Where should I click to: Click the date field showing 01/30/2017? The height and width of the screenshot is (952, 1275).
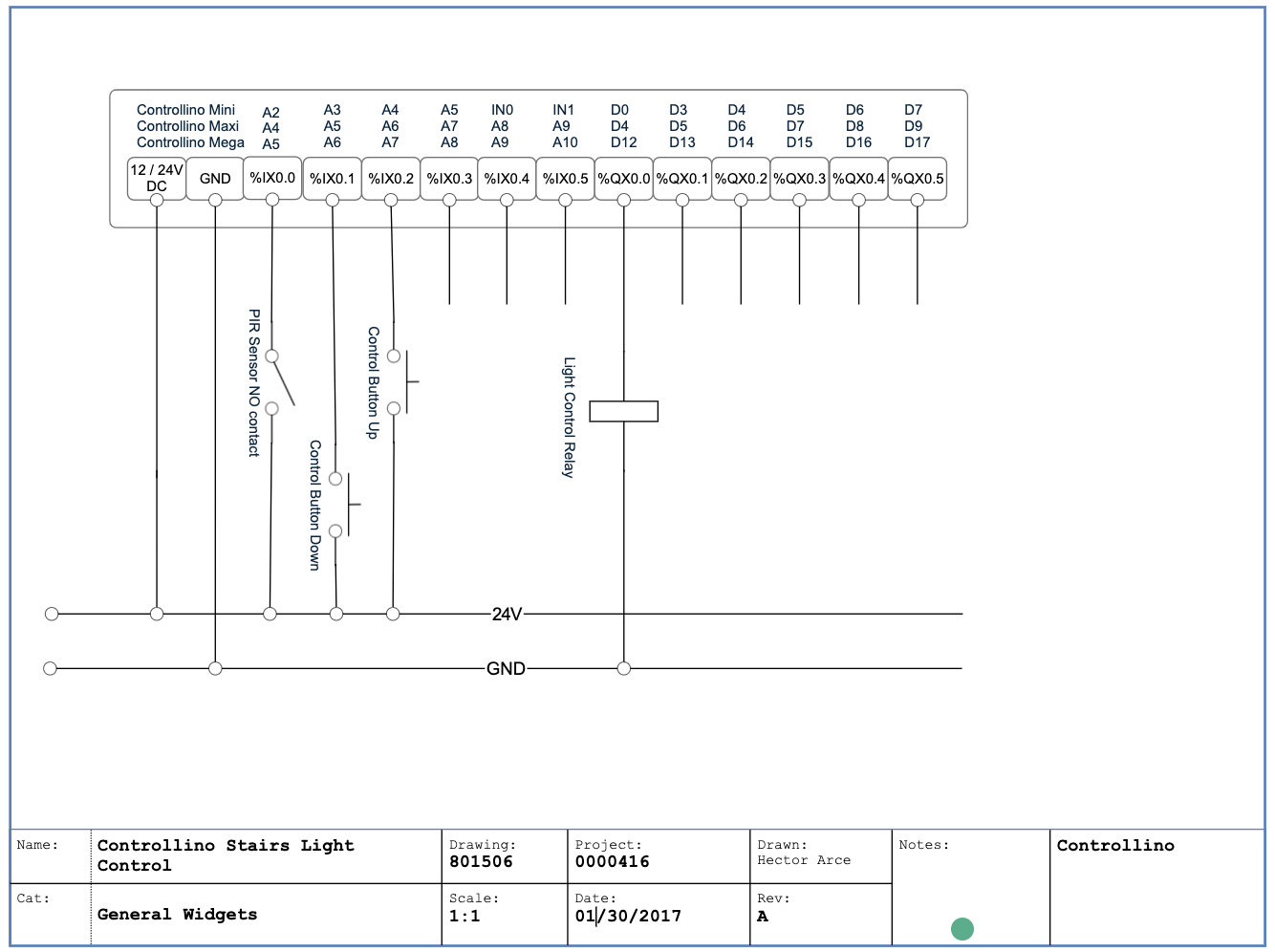point(628,916)
